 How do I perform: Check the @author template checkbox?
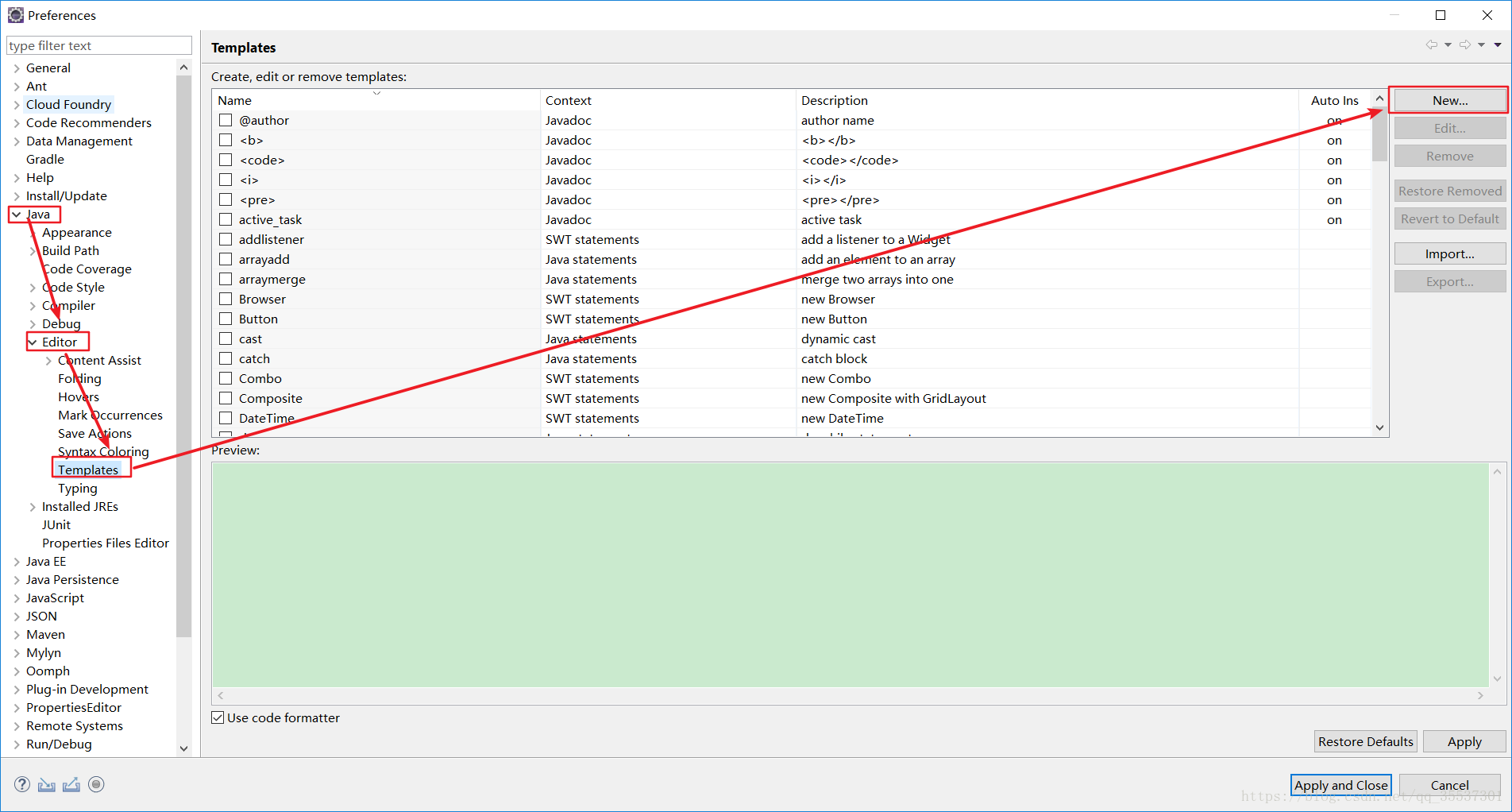click(226, 120)
